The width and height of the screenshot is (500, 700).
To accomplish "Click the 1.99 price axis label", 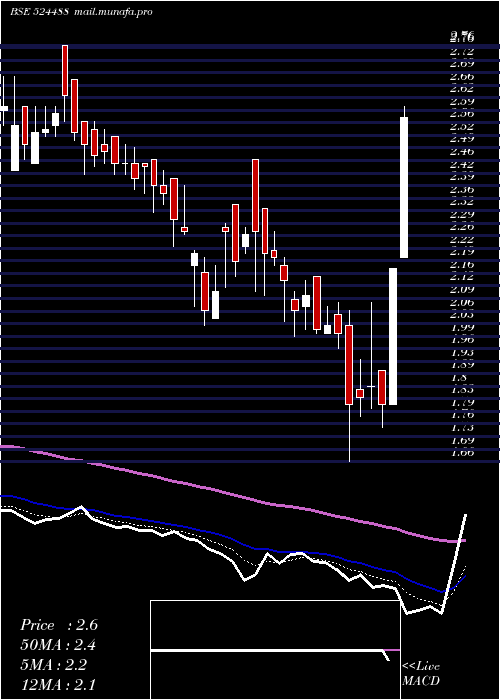I will pyautogui.click(x=462, y=328).
